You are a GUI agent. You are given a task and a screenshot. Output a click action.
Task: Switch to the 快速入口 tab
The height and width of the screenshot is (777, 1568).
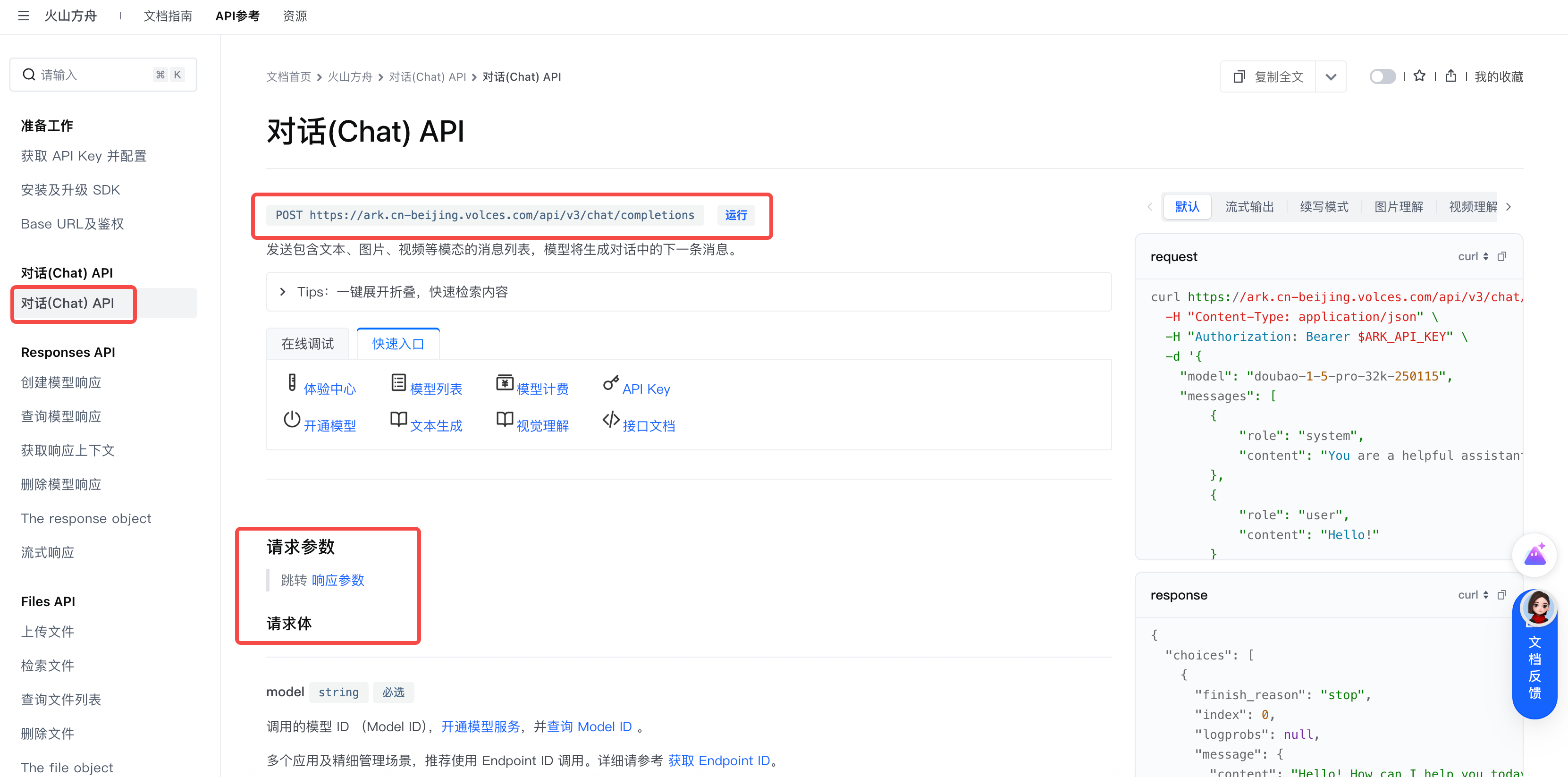click(398, 344)
